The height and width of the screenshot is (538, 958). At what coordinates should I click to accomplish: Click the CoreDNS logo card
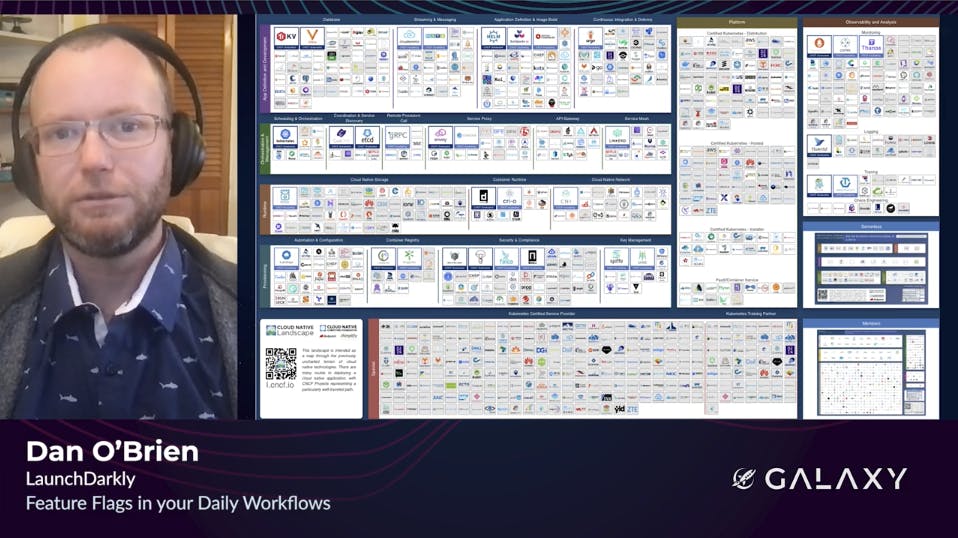tap(341, 137)
